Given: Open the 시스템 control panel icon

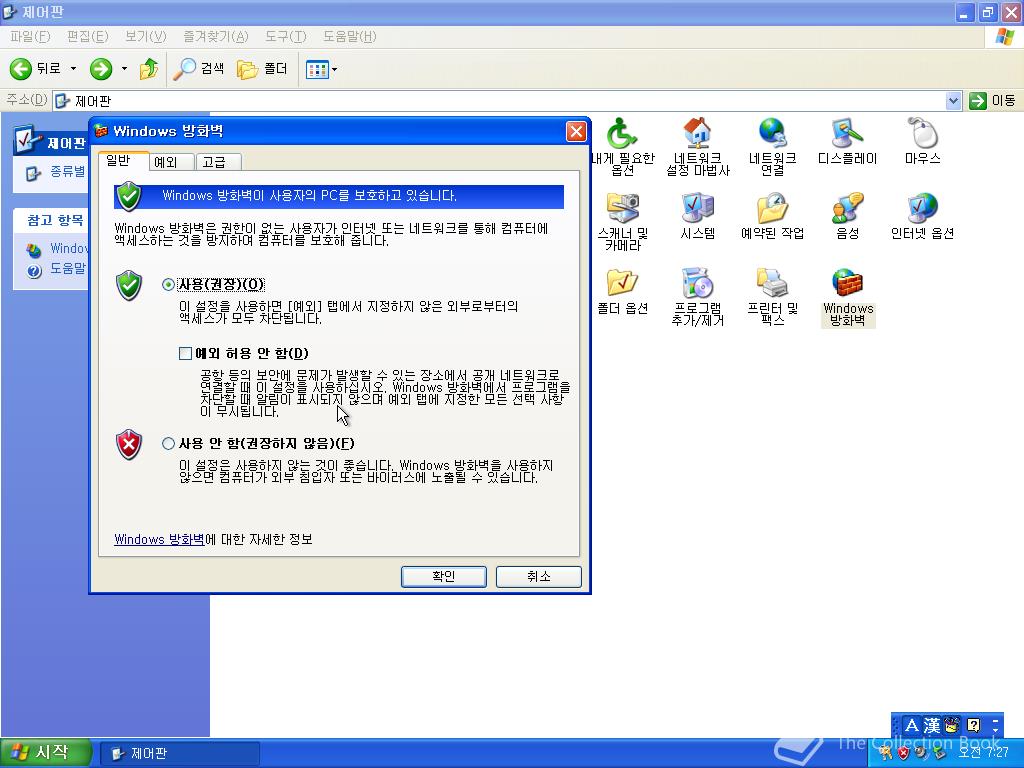Looking at the screenshot, I should (697, 216).
